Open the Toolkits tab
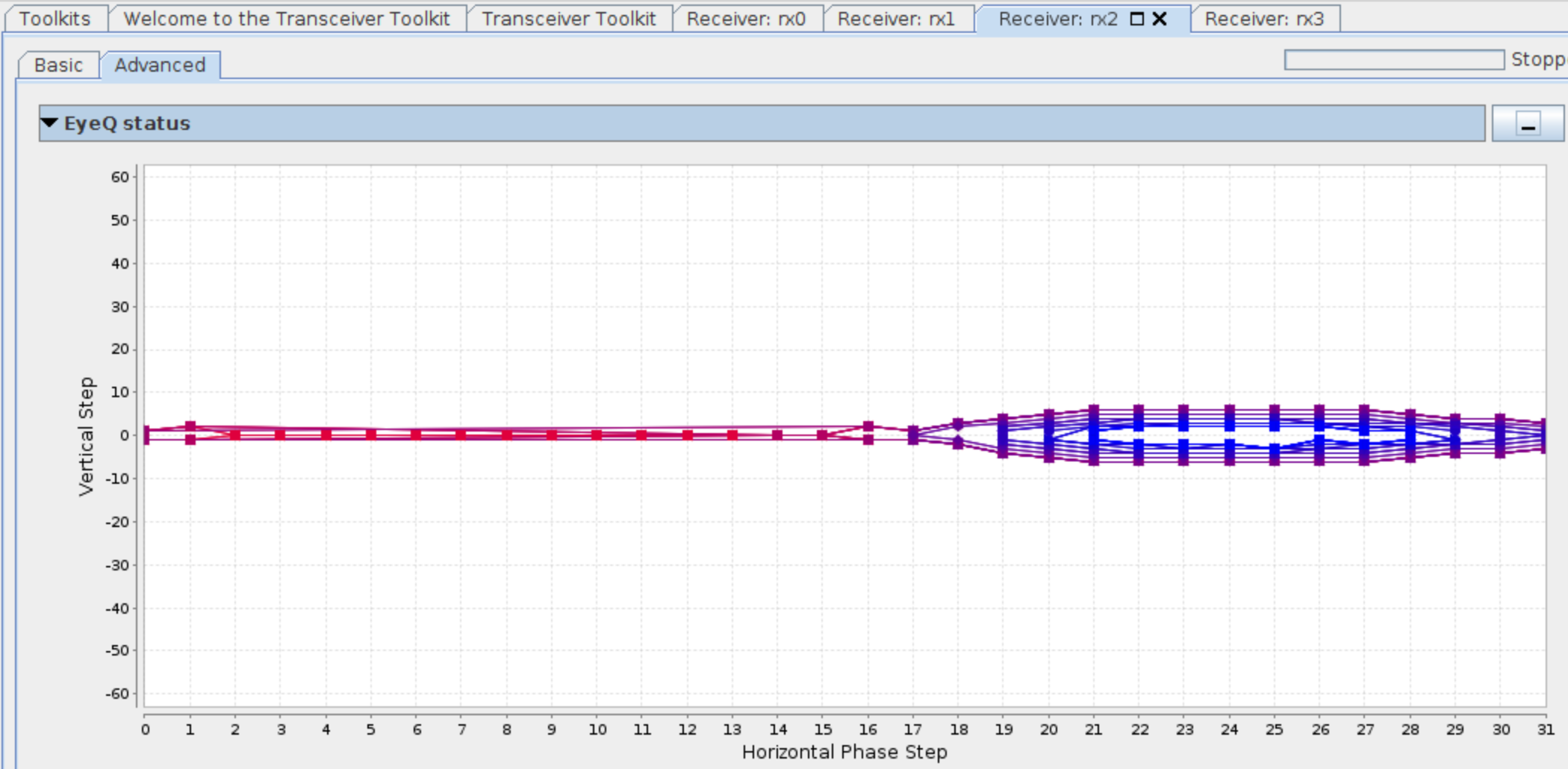 pyautogui.click(x=55, y=19)
